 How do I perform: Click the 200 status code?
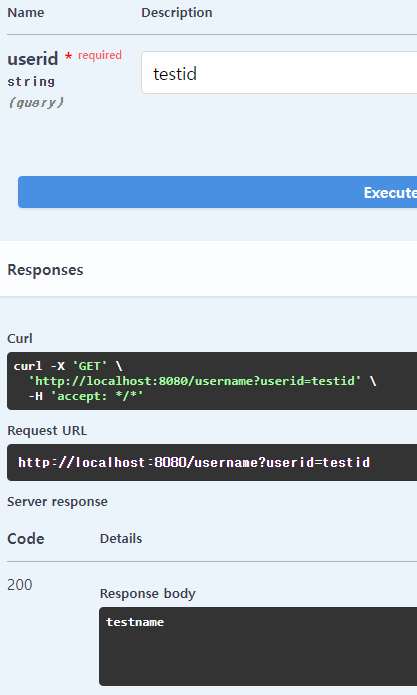click(x=19, y=585)
